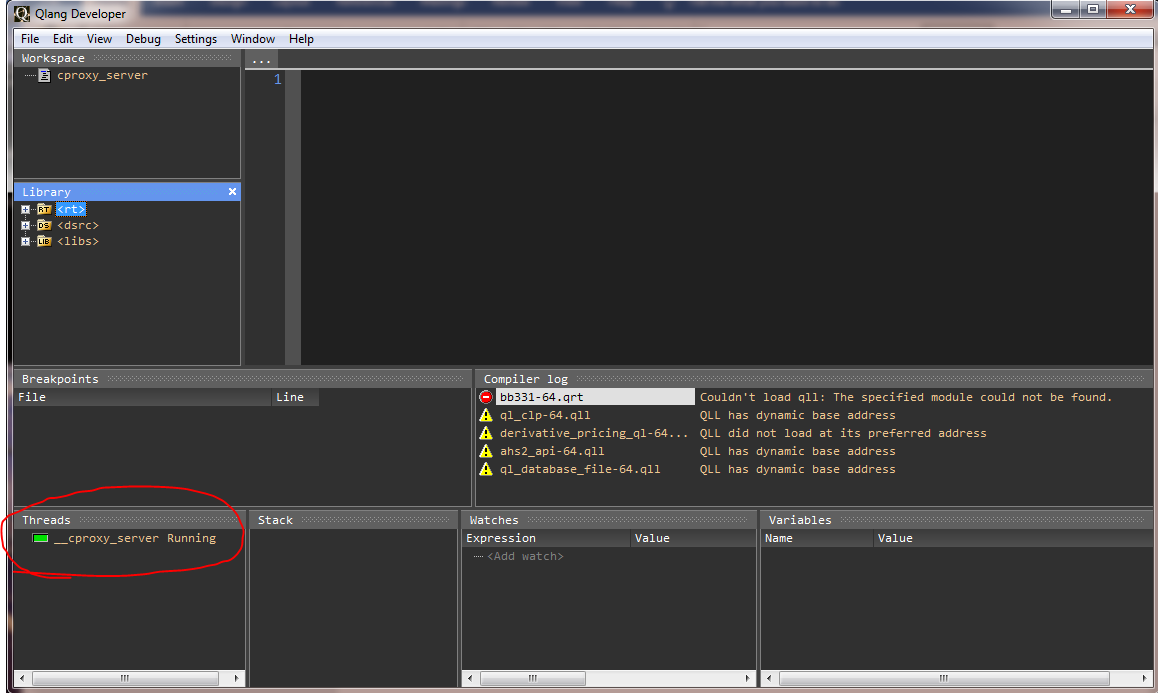Click the RT folder icon
Viewport: 1158px width, 693px height.
(x=44, y=209)
